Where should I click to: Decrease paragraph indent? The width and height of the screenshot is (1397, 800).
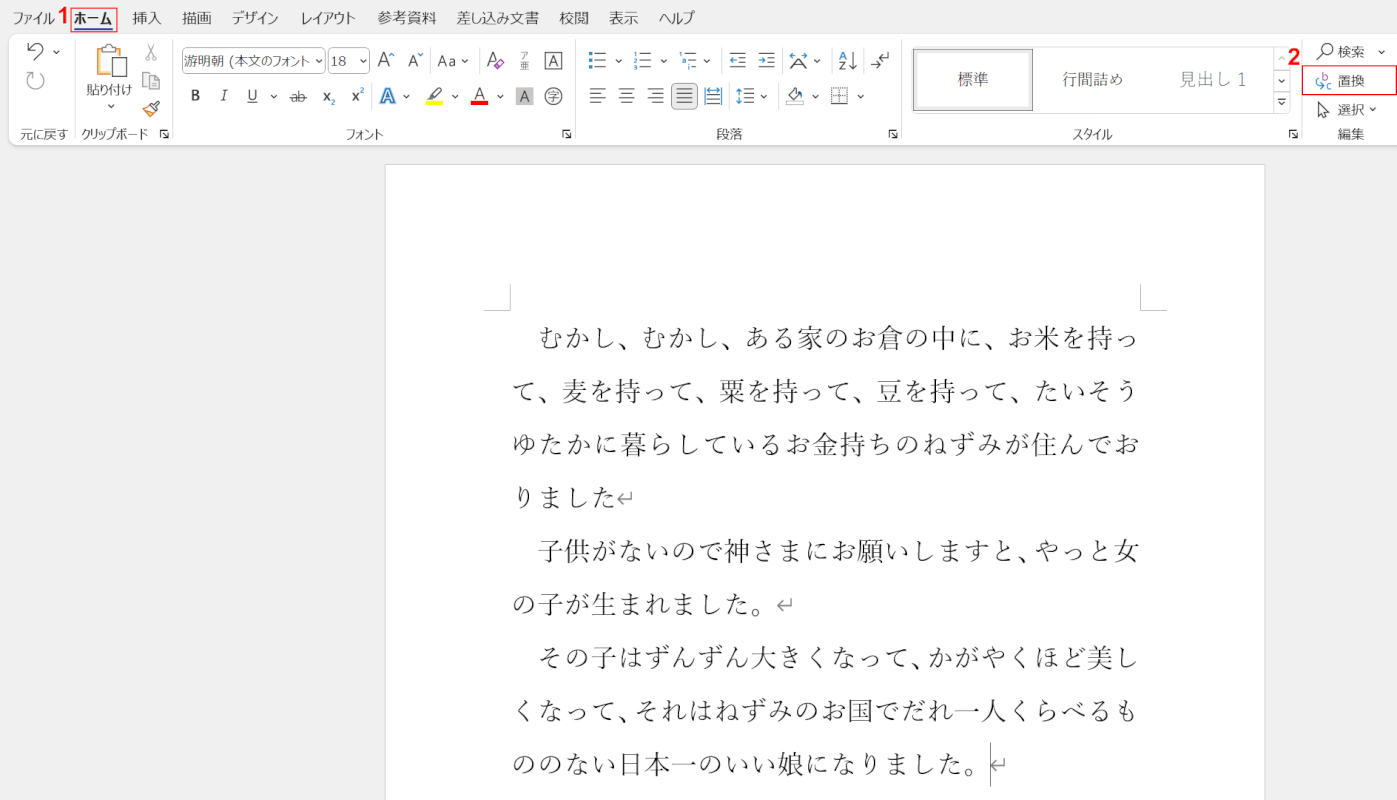(x=737, y=61)
